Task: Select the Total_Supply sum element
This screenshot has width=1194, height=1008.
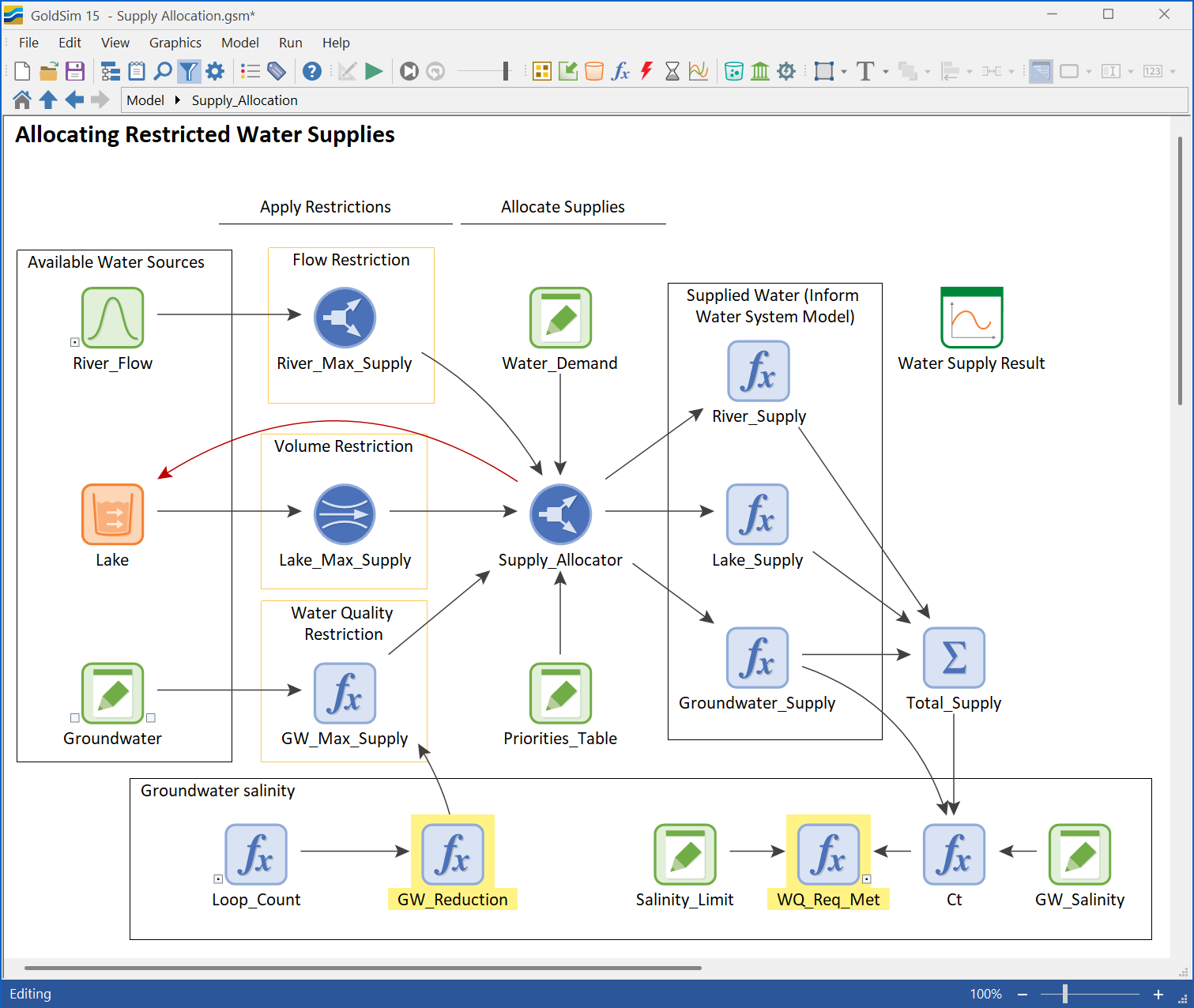Action: pos(954,657)
